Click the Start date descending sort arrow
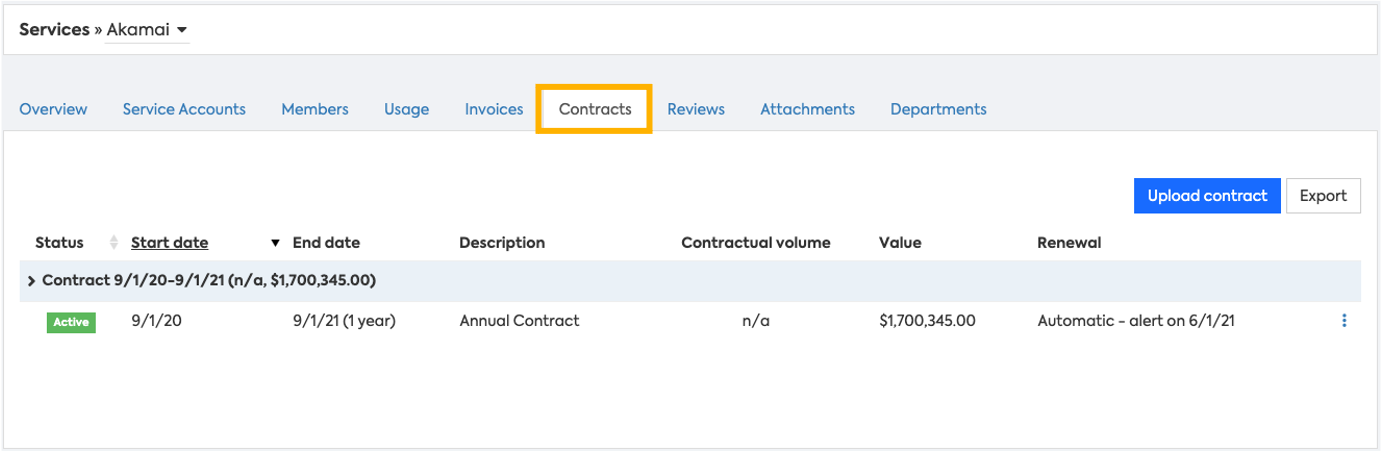The height and width of the screenshot is (452, 1381). [275, 243]
